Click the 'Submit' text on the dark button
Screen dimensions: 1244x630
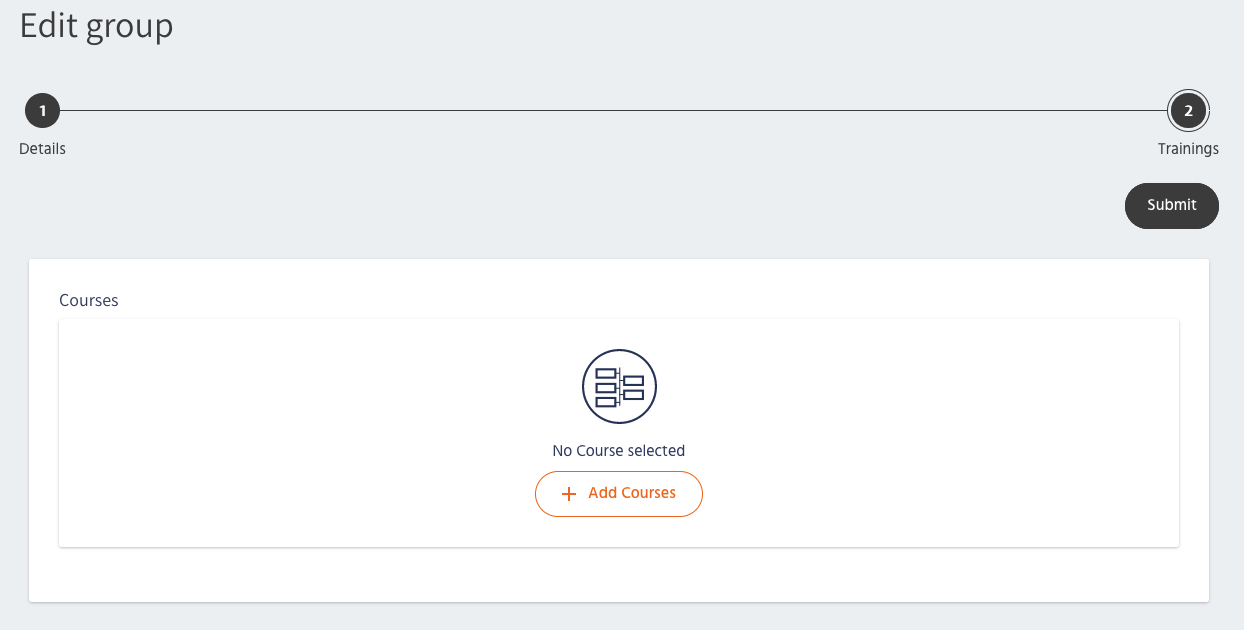[1172, 205]
